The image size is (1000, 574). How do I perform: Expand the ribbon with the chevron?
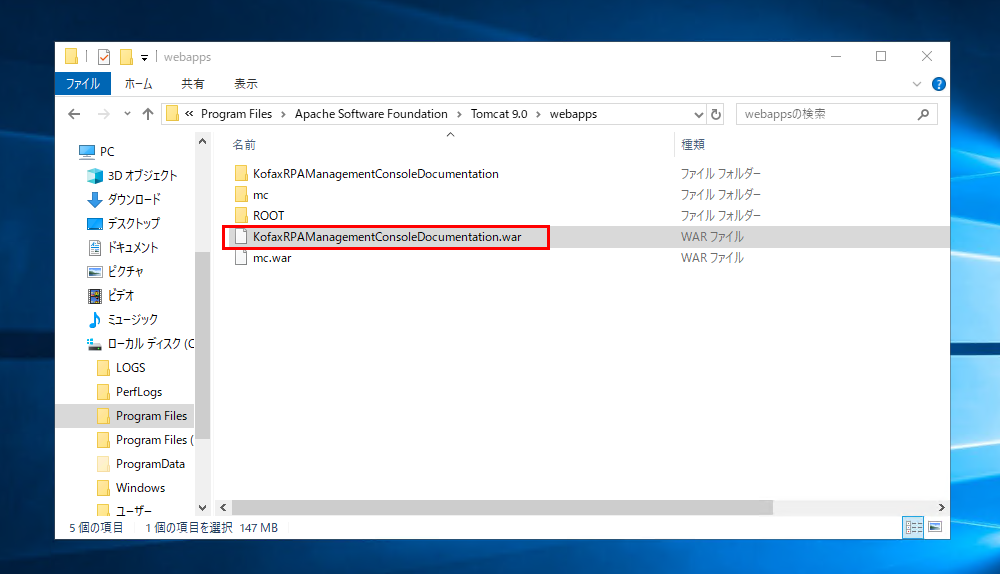coord(916,84)
